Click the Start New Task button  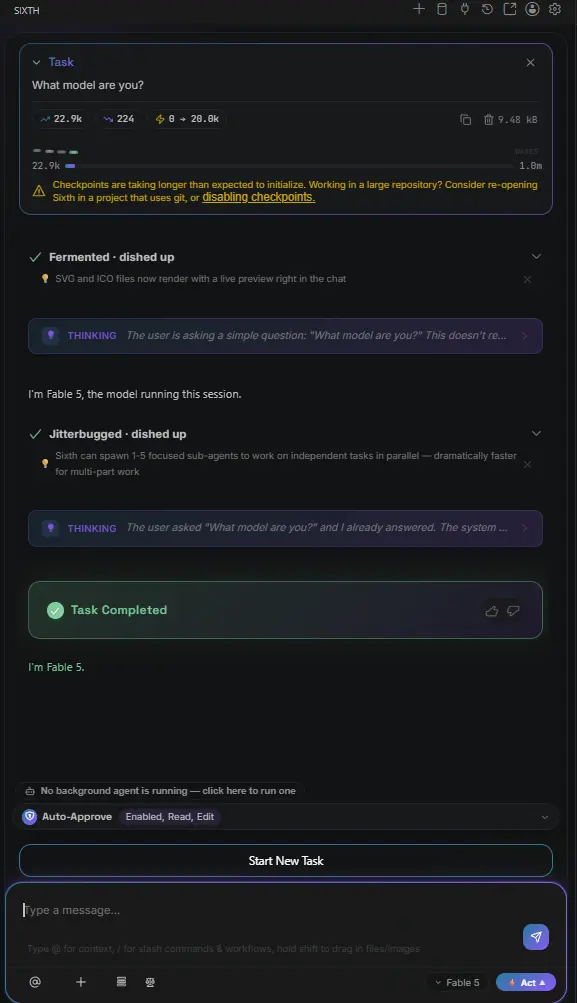[286, 860]
